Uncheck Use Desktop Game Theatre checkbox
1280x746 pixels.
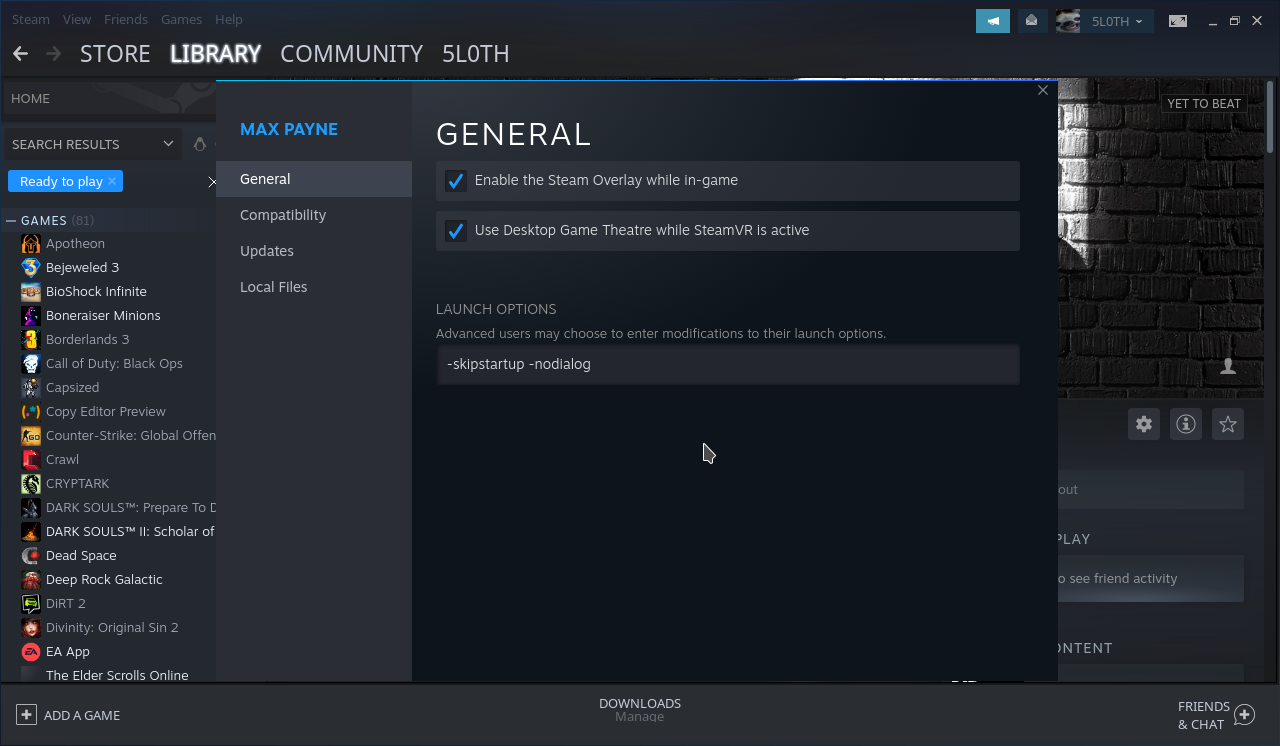pos(456,231)
